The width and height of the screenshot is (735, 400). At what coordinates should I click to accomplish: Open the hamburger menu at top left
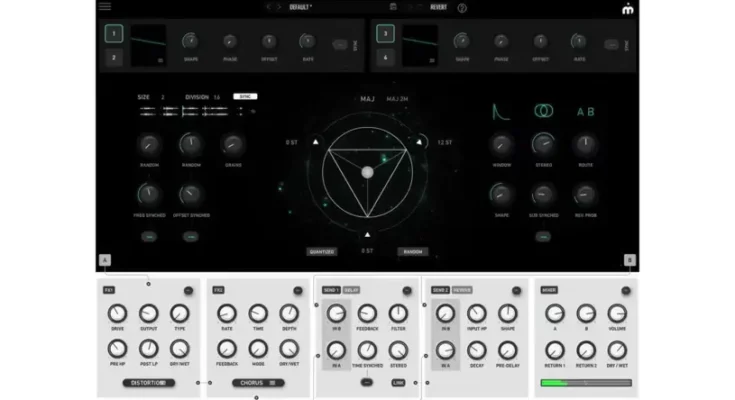[105, 7]
